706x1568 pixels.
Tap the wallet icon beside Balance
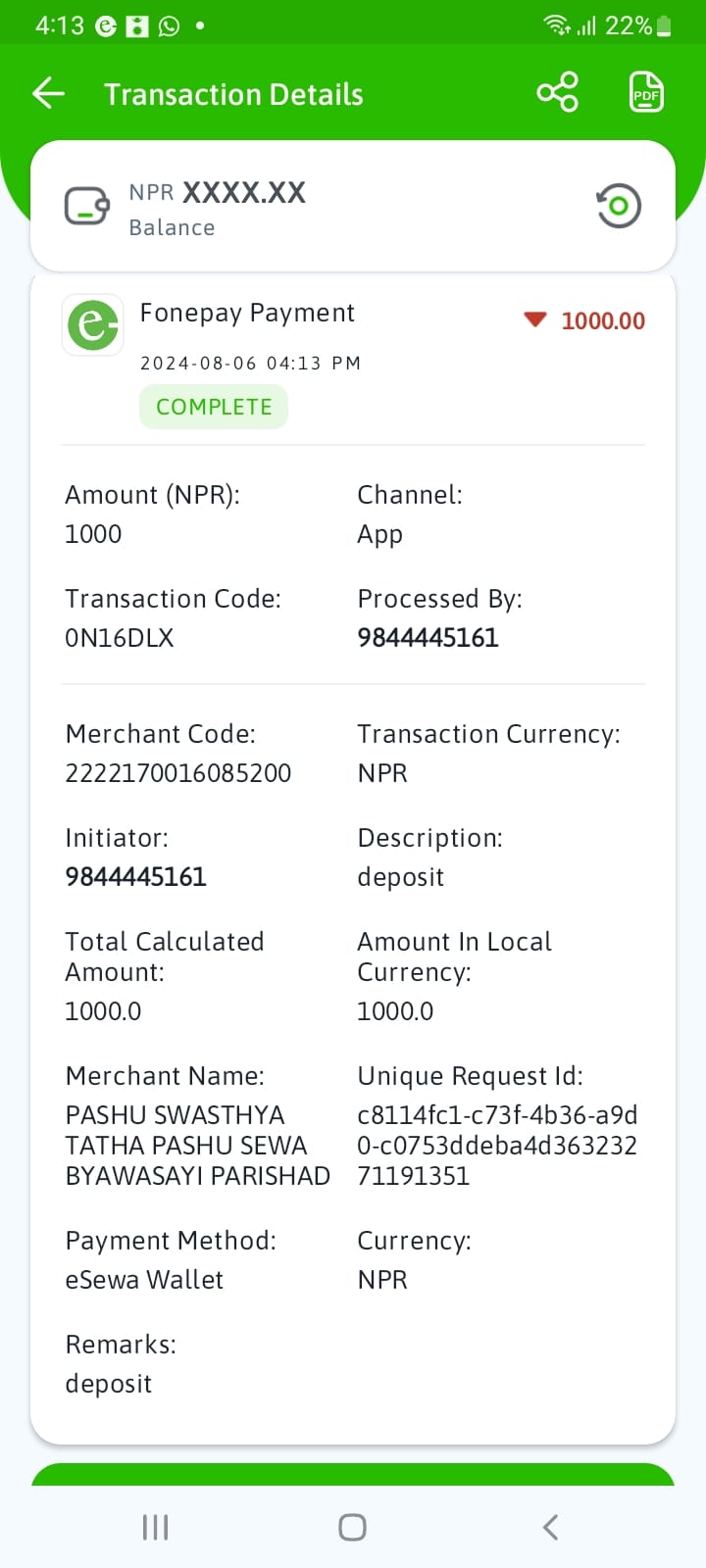[88, 207]
